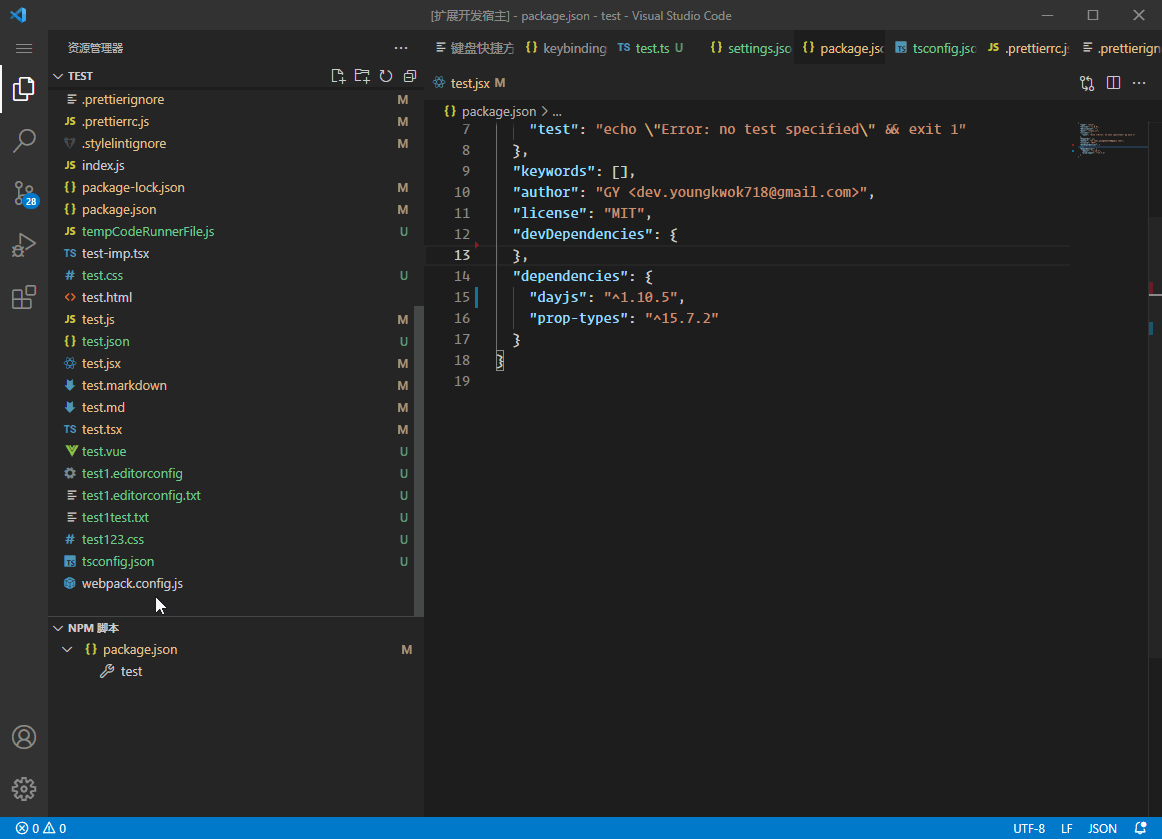Screen dimensions: 1162x839
Task: Collapse package.json in NPM scripts
Action: click(67, 649)
